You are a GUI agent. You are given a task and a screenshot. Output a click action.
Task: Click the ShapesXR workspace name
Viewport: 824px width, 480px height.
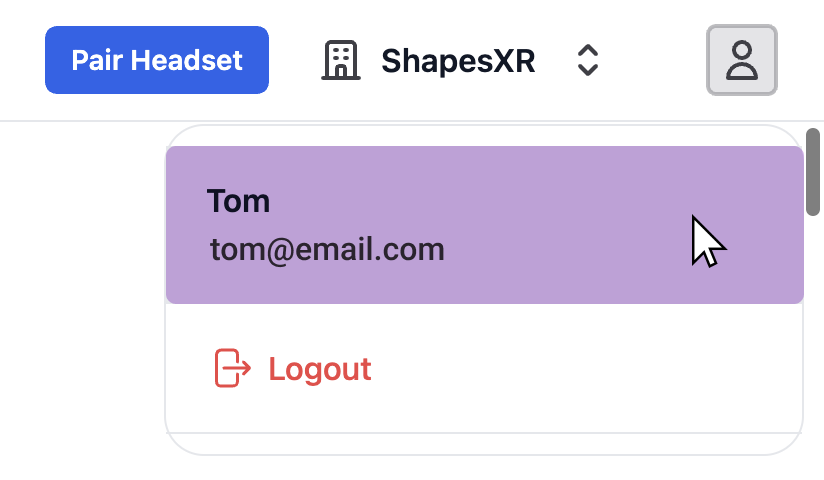click(x=458, y=61)
